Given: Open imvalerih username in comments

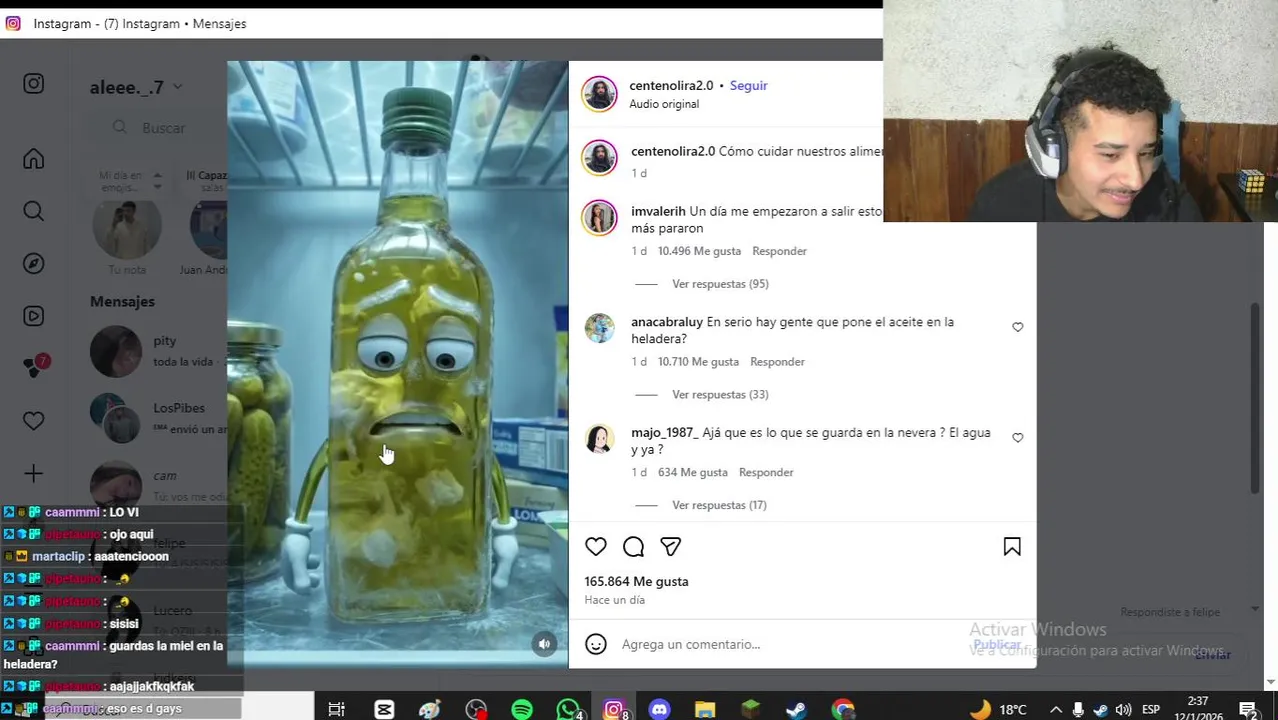Looking at the screenshot, I should (x=658, y=211).
